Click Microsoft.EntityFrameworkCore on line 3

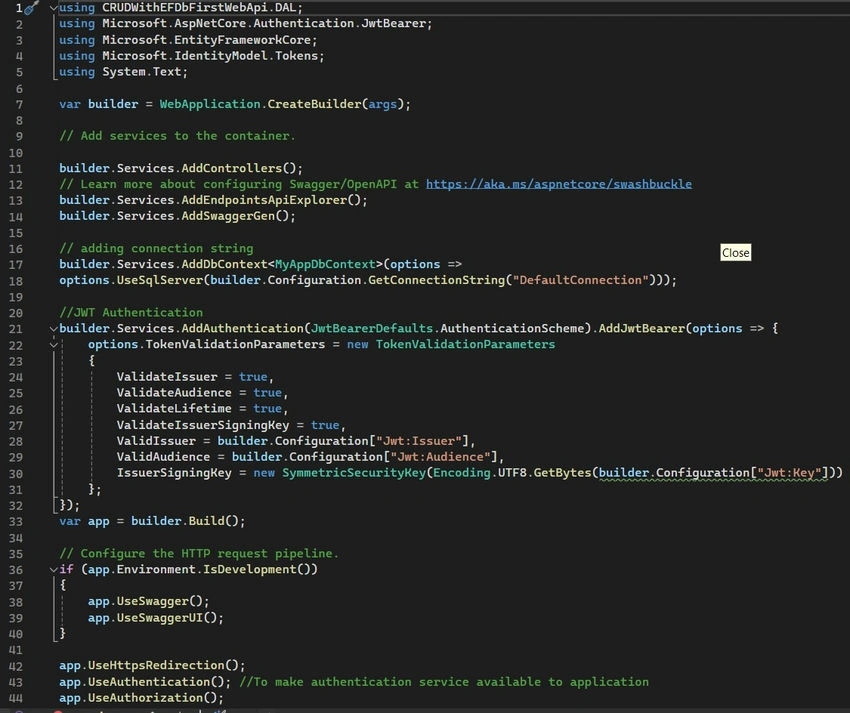(x=207, y=40)
